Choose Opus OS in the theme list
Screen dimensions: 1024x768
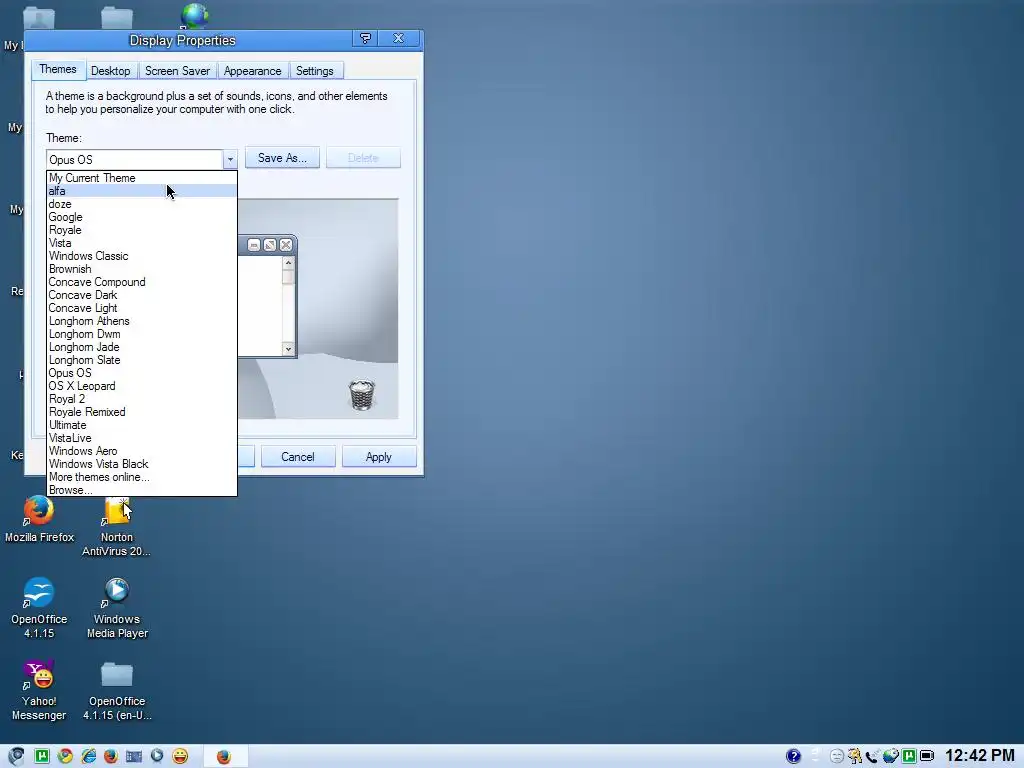click(x=142, y=373)
